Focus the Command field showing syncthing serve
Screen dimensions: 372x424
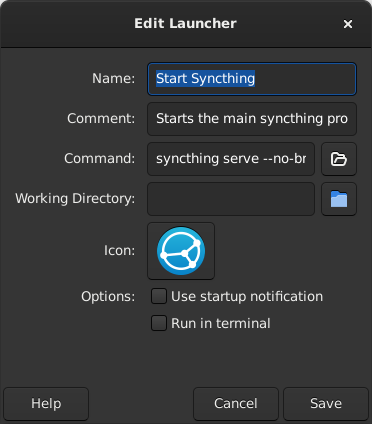pyautogui.click(x=231, y=159)
